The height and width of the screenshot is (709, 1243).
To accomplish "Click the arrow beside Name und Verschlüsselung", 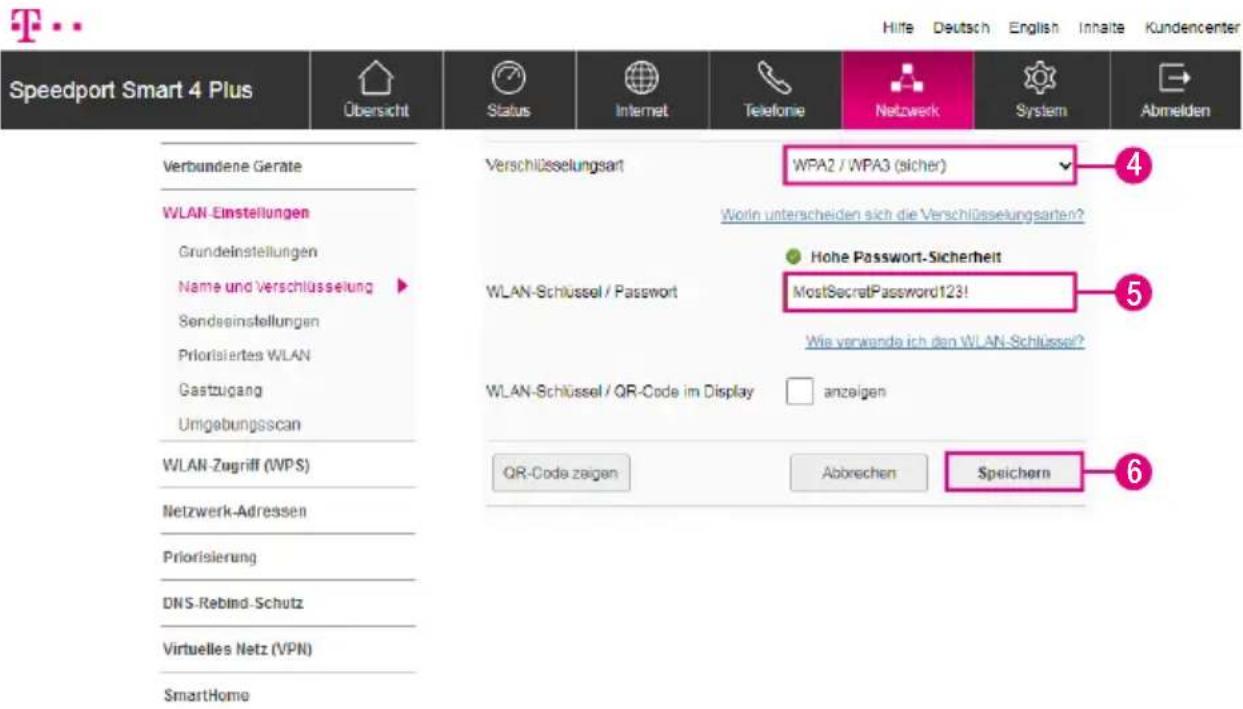I will coord(403,287).
